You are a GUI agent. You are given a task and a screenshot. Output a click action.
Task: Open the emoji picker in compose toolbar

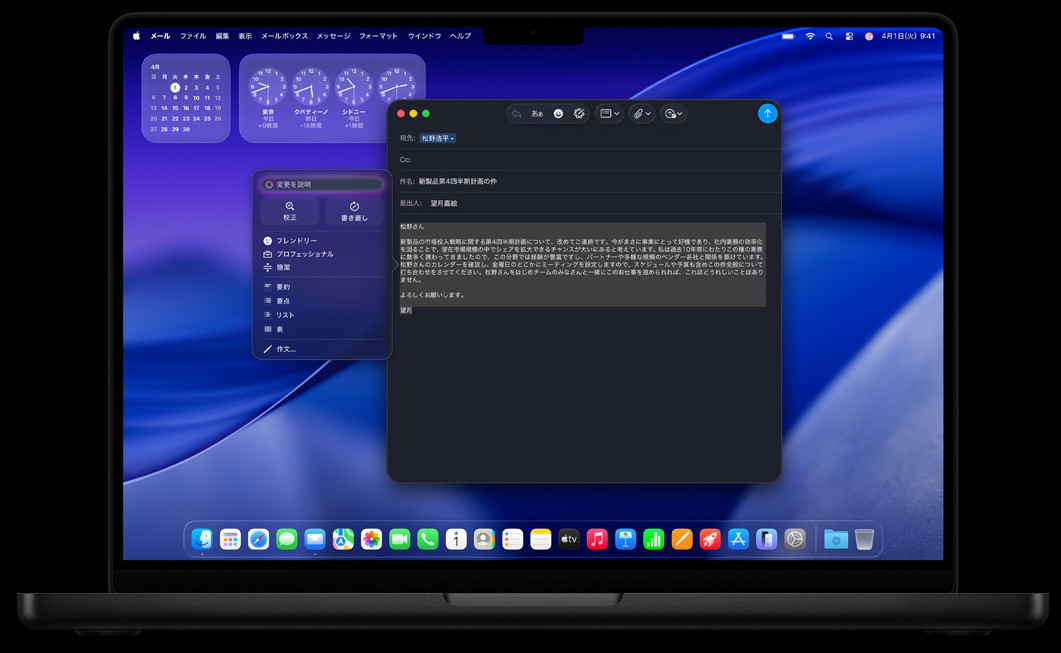pos(558,114)
